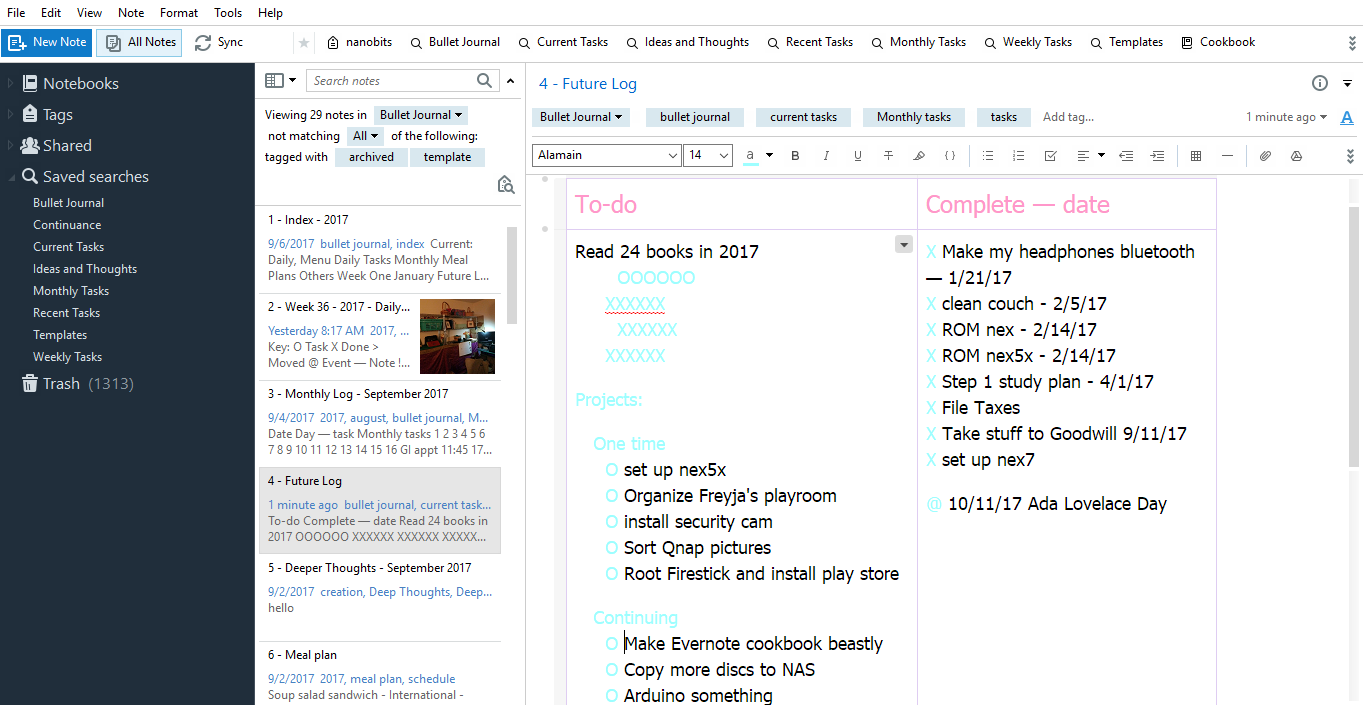This screenshot has height=705, width=1363.
Task: Click the search magnifier in Search notes
Action: click(x=485, y=81)
